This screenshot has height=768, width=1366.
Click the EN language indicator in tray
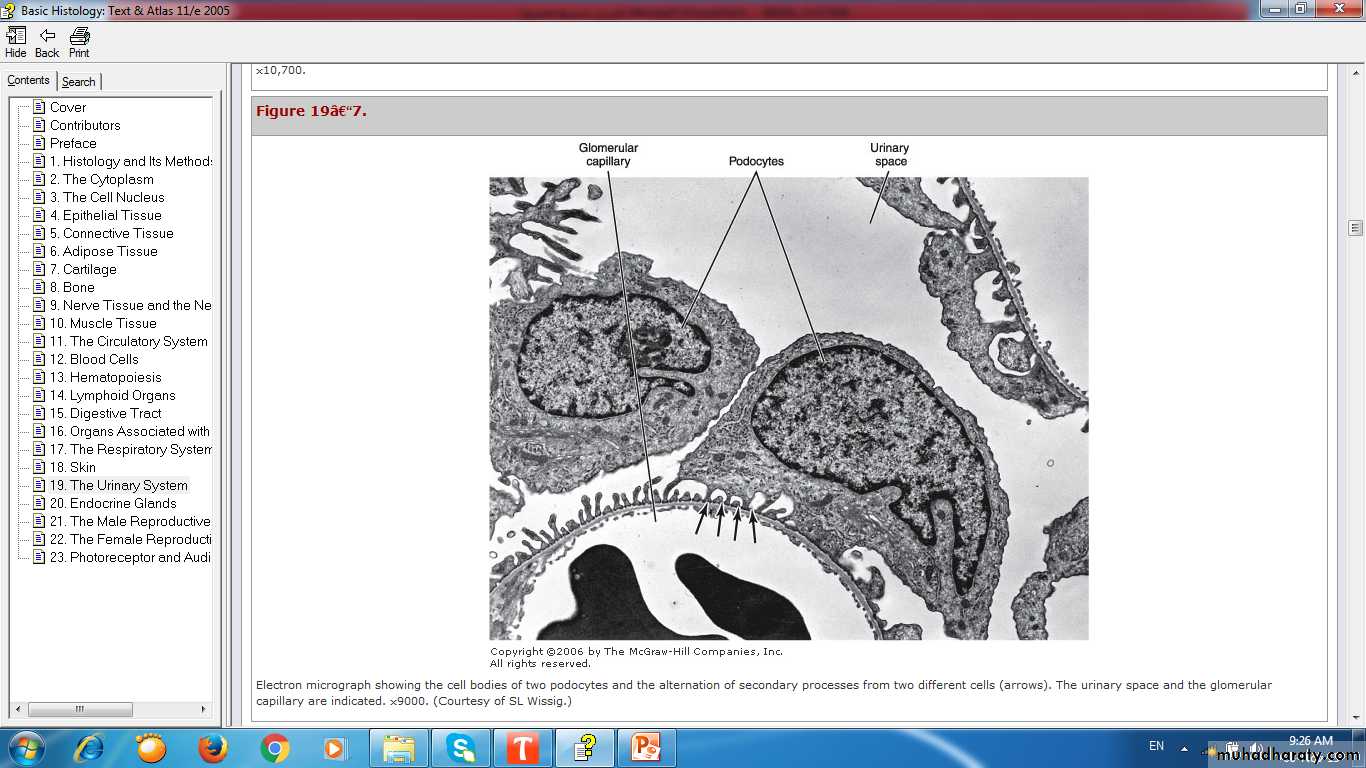coord(1156,746)
